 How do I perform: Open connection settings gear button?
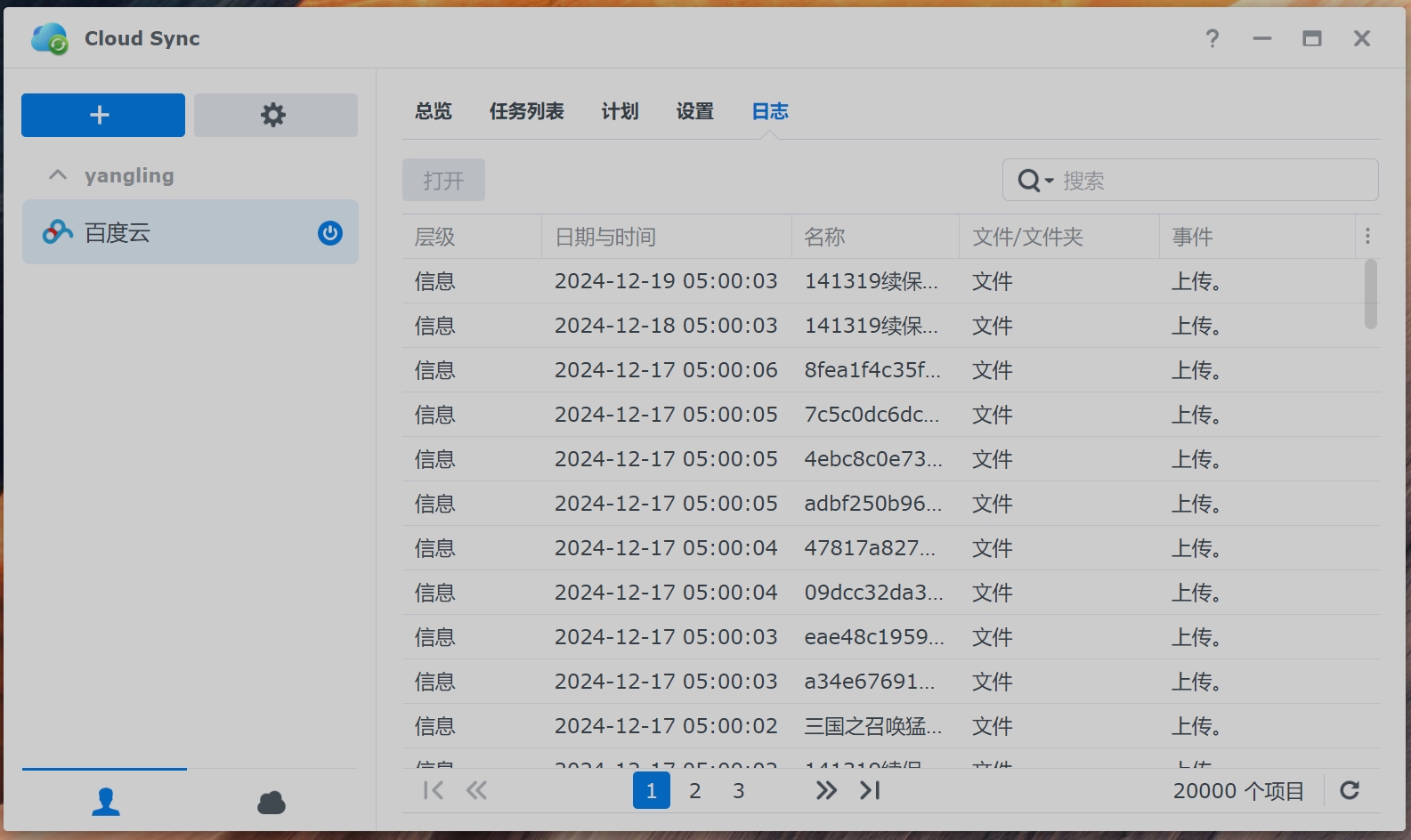(276, 115)
